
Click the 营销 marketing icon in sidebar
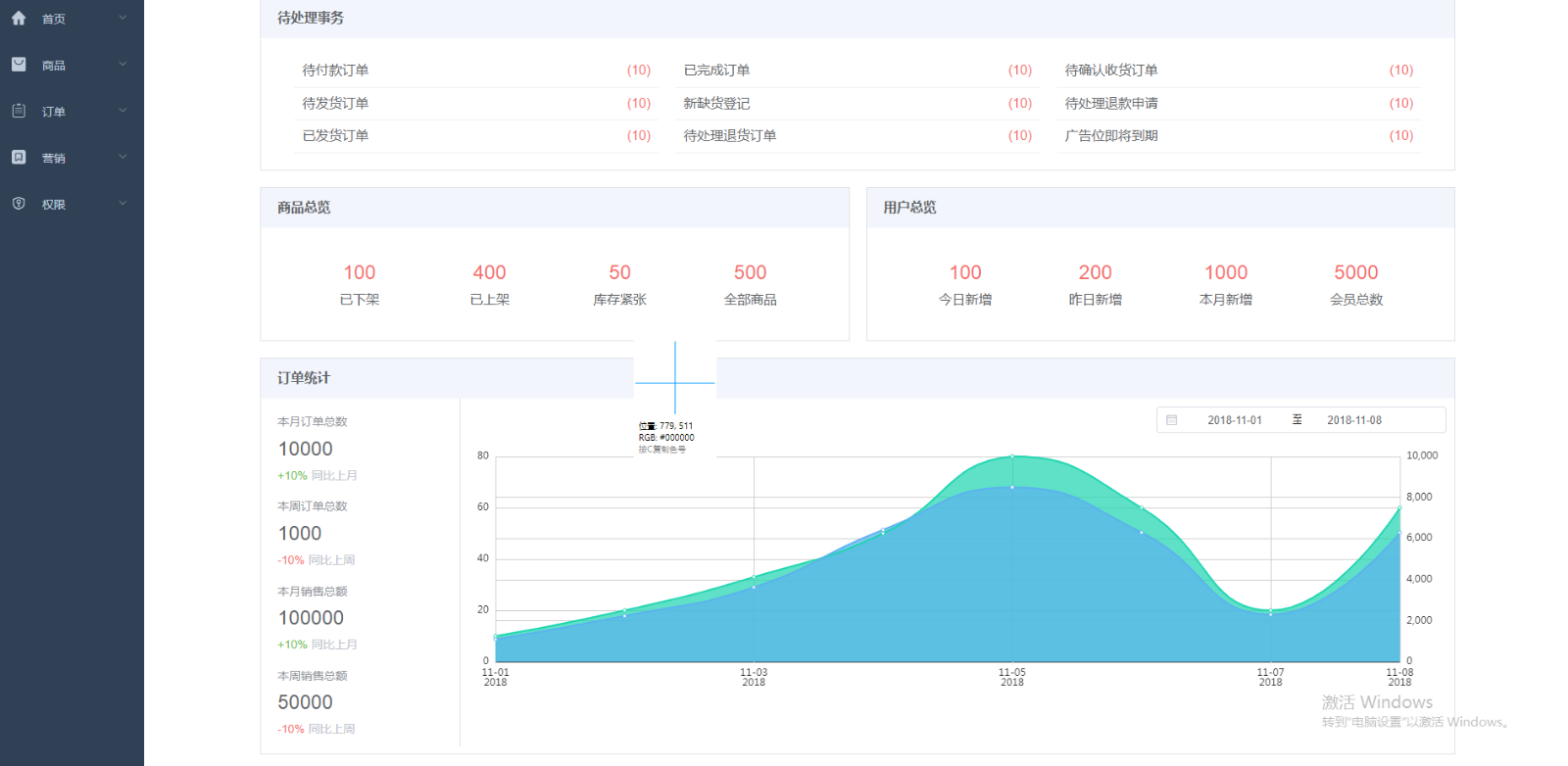tap(19, 157)
